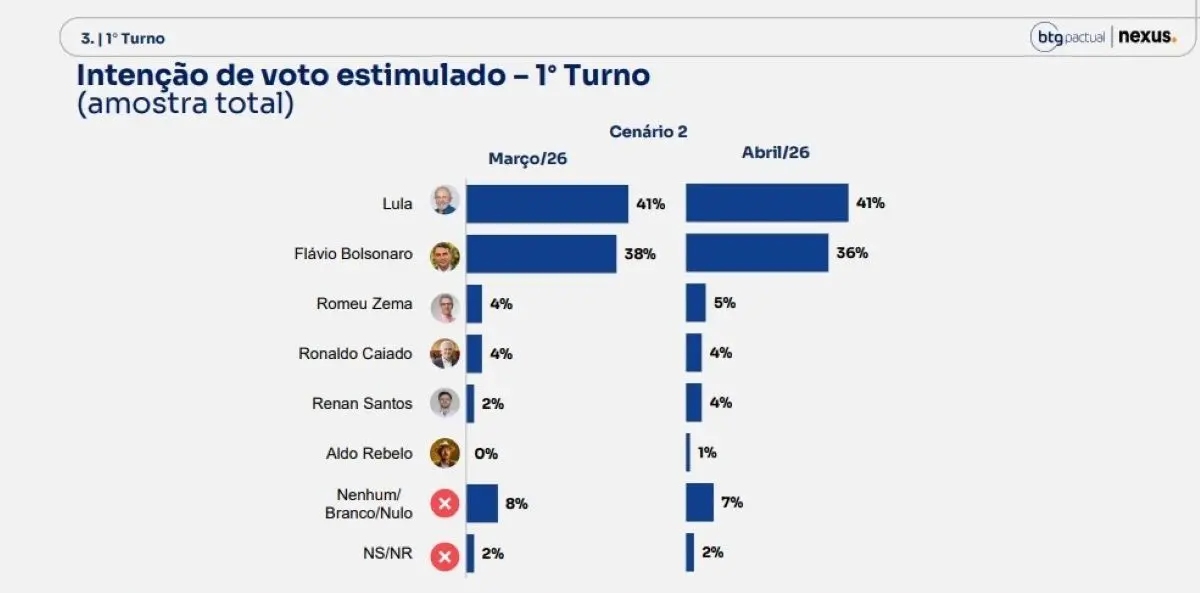1200x593 pixels.
Task: Click the Cenário 2 label
Action: pyautogui.click(x=648, y=131)
